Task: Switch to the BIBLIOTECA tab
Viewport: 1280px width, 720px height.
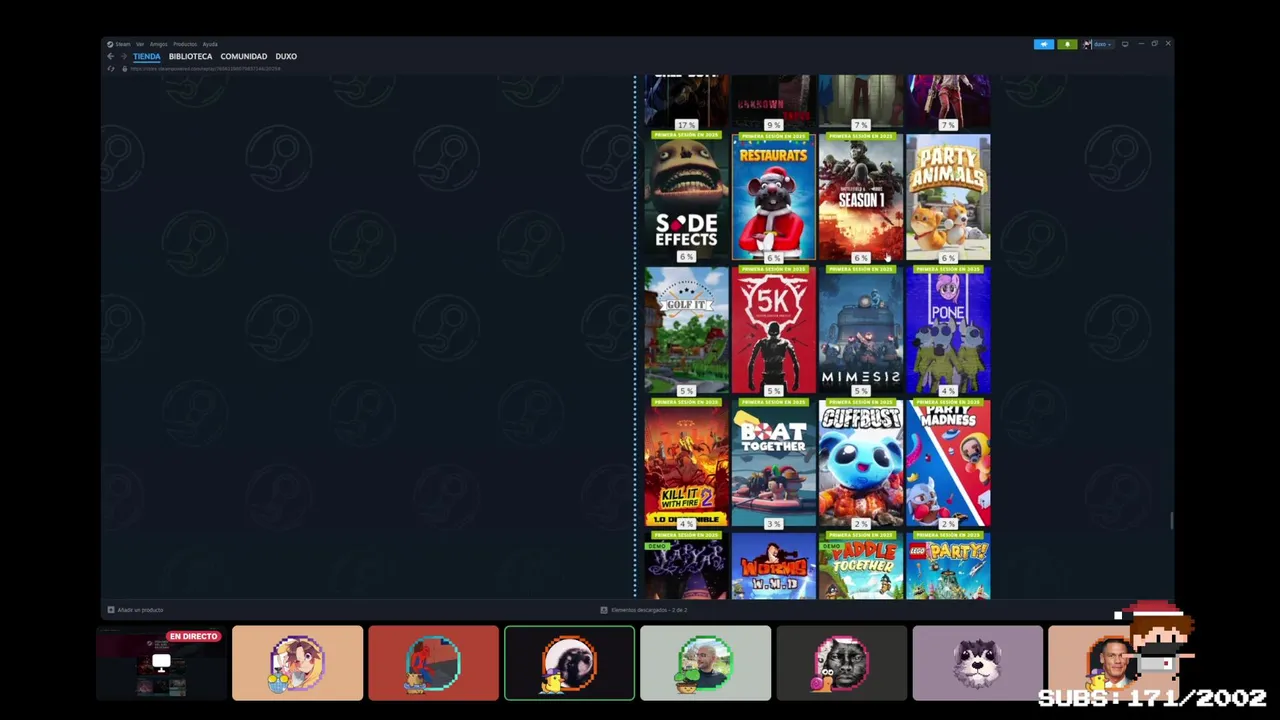Action: pyautogui.click(x=190, y=56)
